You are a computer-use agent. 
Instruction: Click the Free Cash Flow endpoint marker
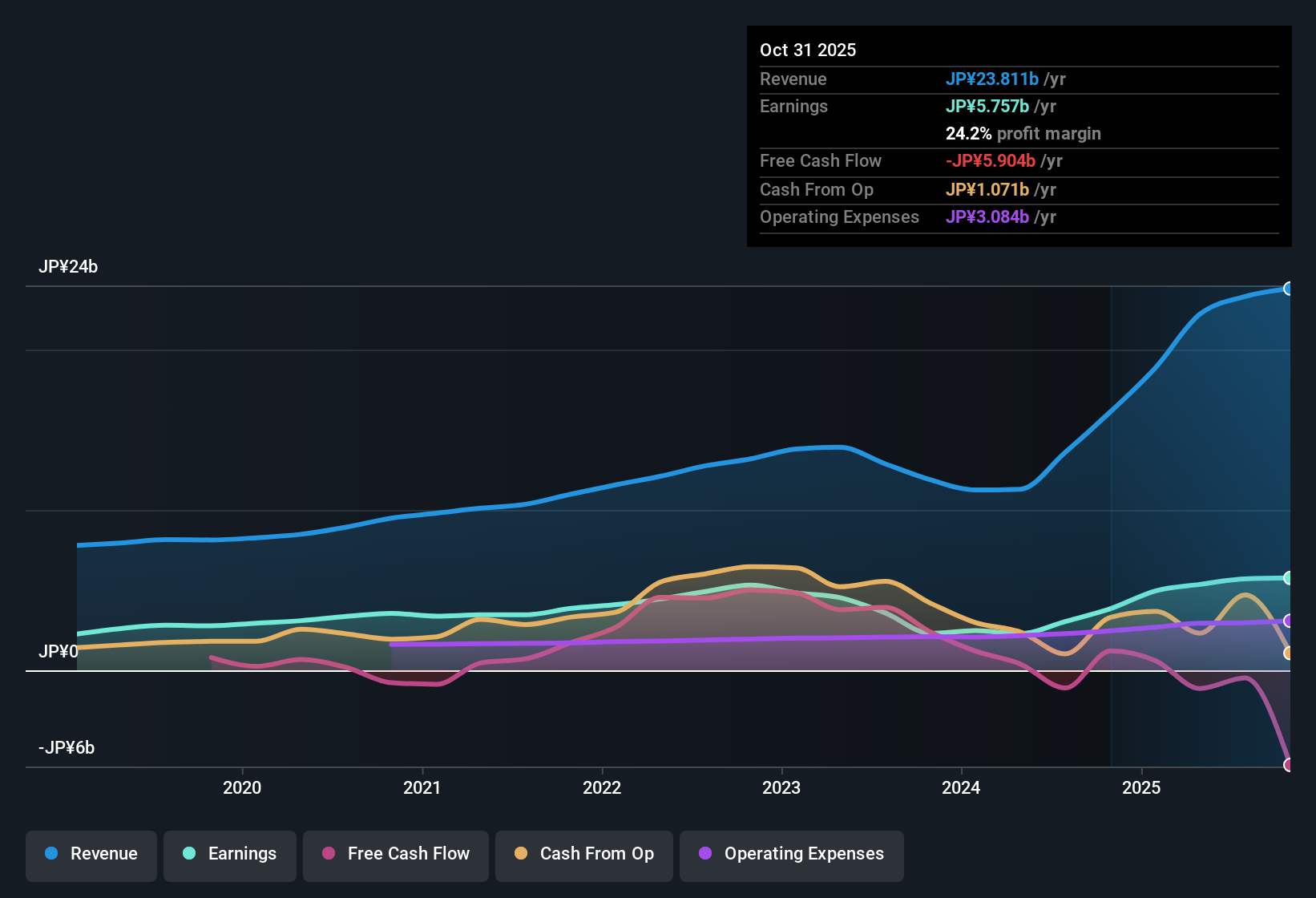[1288, 765]
